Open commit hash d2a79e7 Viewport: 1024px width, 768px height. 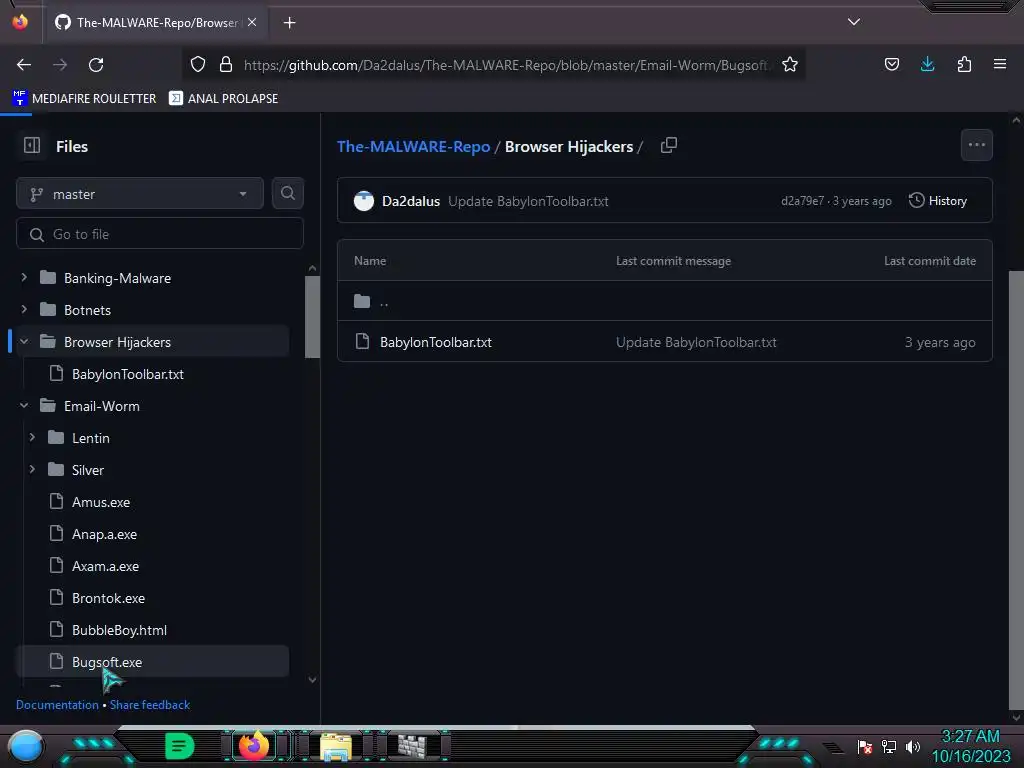[x=803, y=201]
